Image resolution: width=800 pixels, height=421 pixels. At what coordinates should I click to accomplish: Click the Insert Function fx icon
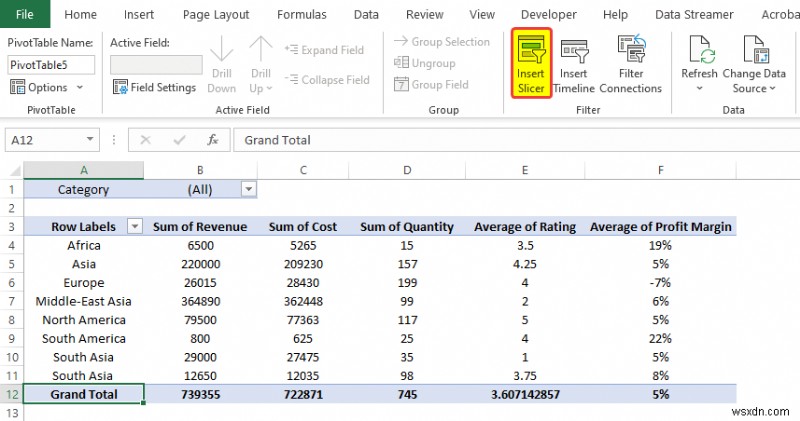pyautogui.click(x=213, y=140)
